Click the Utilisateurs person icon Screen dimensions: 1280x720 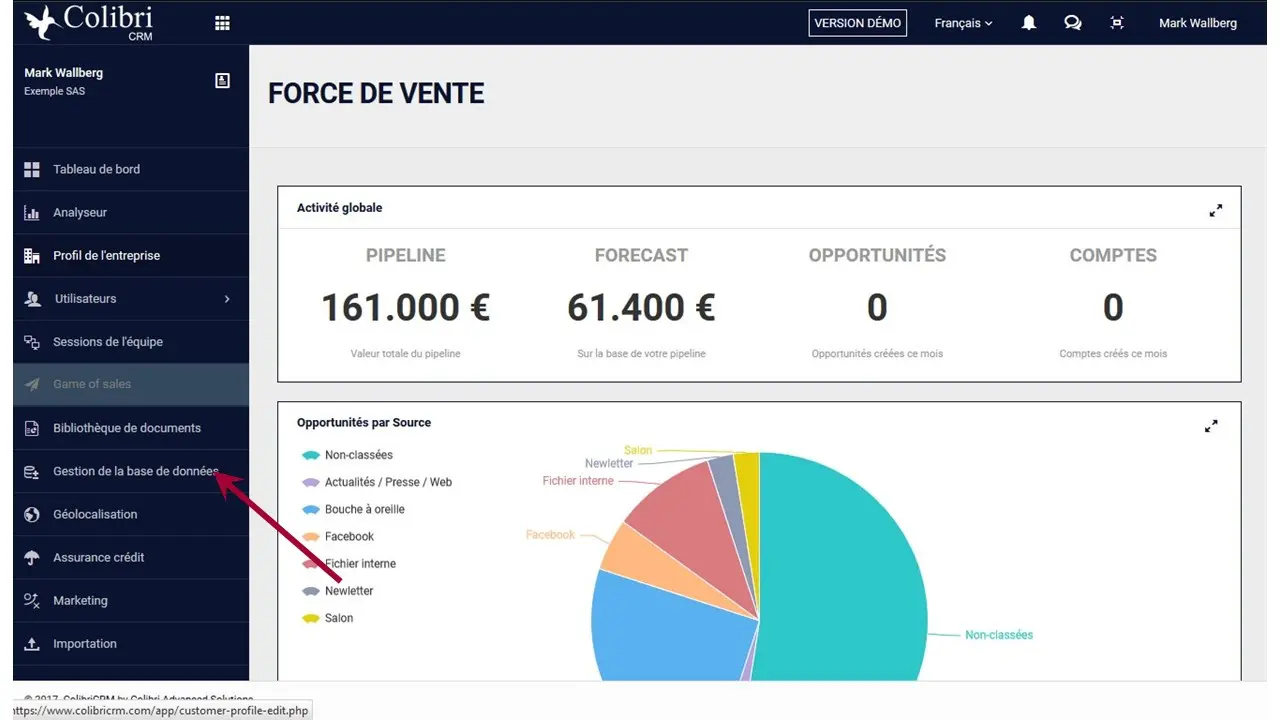(33, 299)
